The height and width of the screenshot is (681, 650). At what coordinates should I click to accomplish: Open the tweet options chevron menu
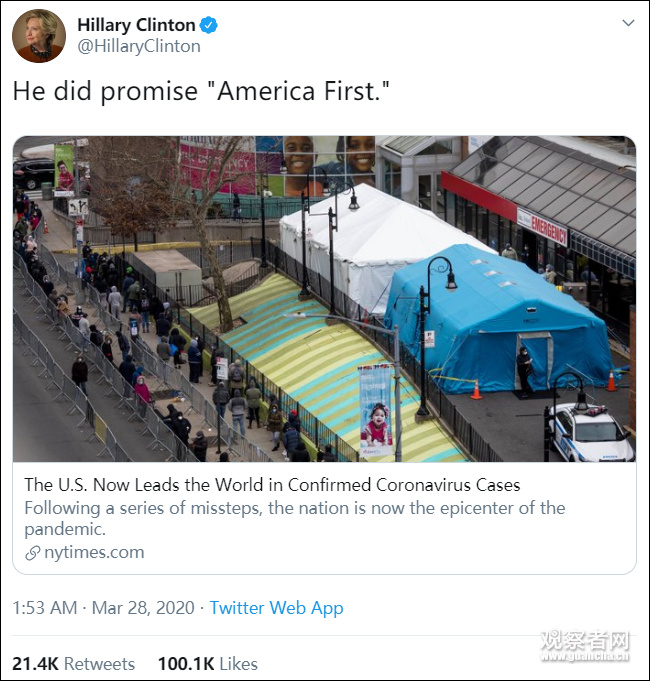tap(627, 23)
